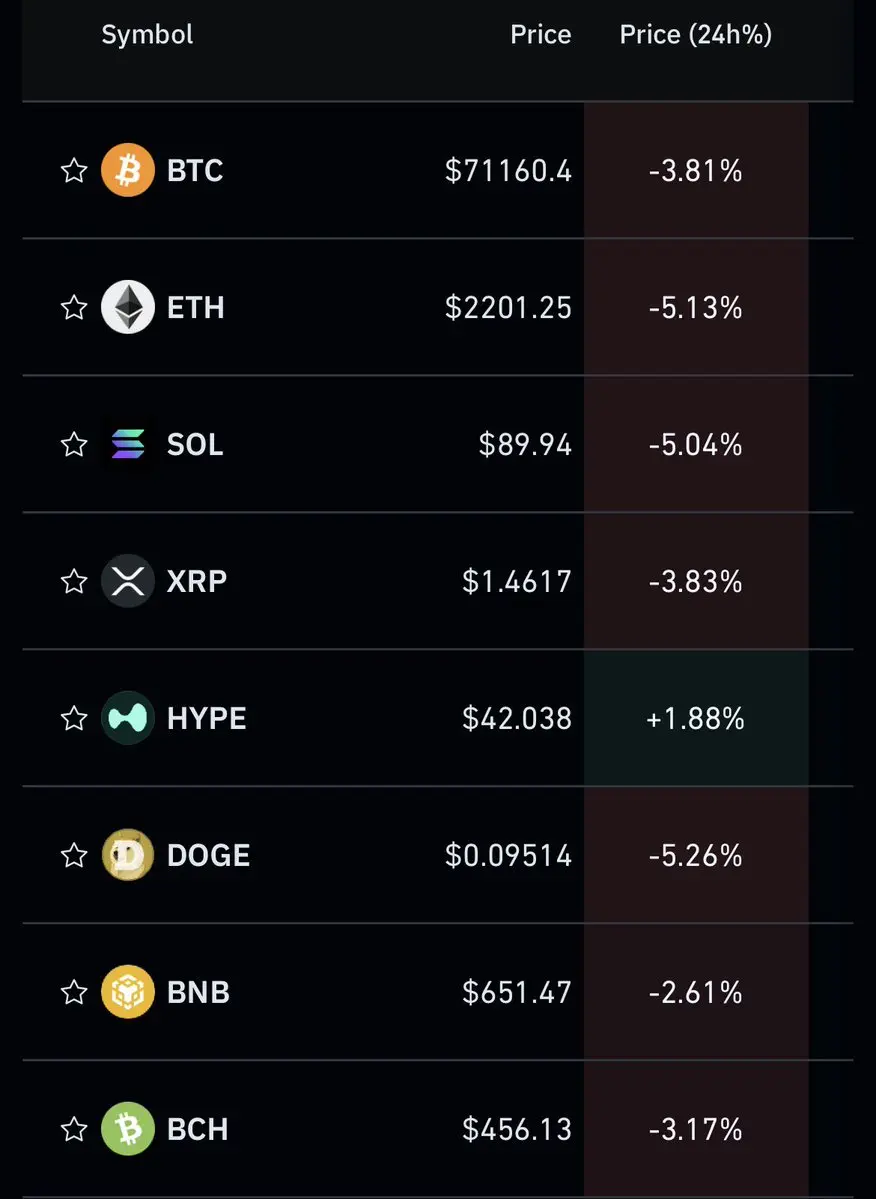Sort by the Price column header

click(x=540, y=34)
